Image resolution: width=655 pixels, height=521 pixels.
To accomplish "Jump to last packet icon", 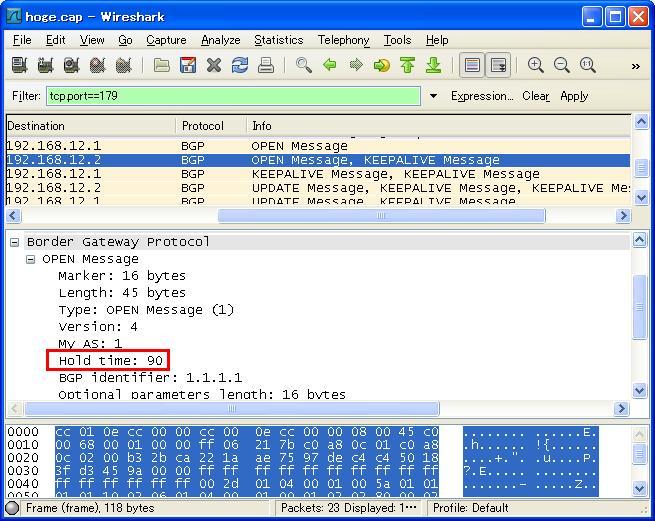I will pyautogui.click(x=434, y=65).
